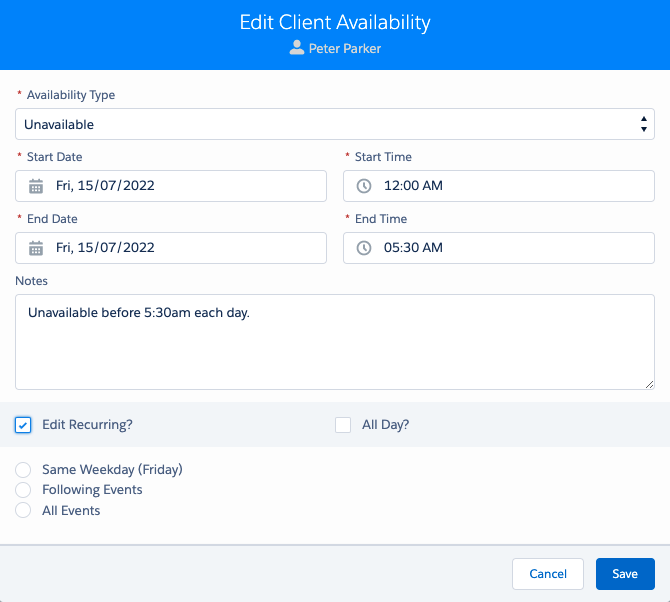Click inside the Notes text area

335,342
